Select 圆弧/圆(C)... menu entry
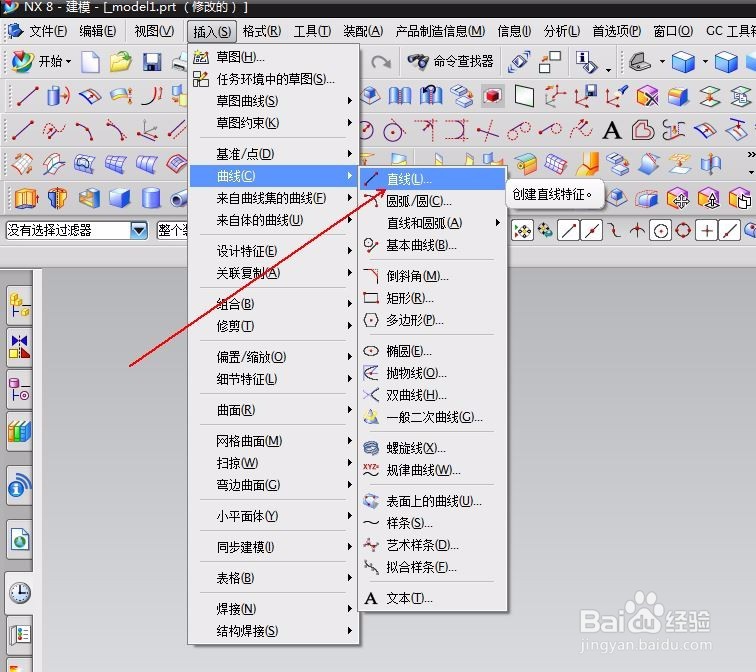This screenshot has height=672, width=756. (432, 201)
